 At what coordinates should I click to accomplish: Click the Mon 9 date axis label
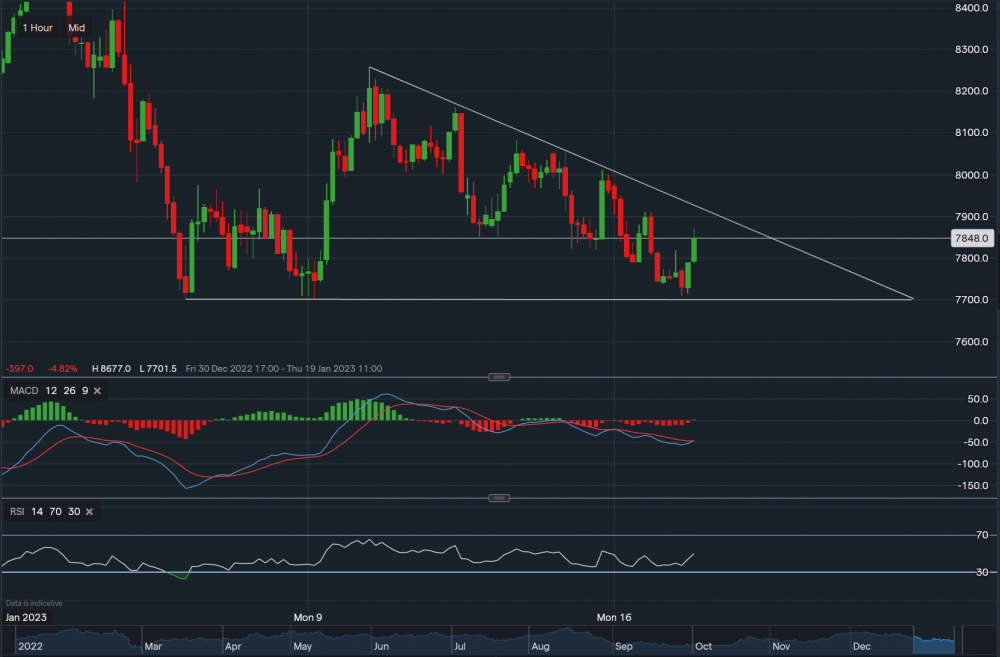(307, 617)
